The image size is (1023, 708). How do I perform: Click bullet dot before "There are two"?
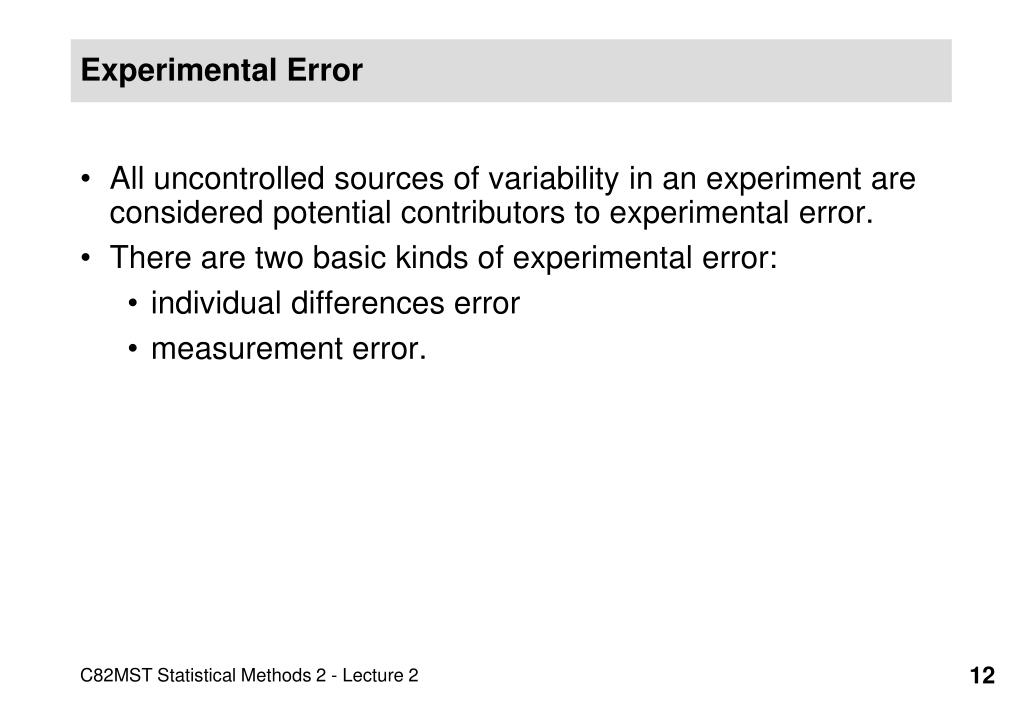(85, 258)
